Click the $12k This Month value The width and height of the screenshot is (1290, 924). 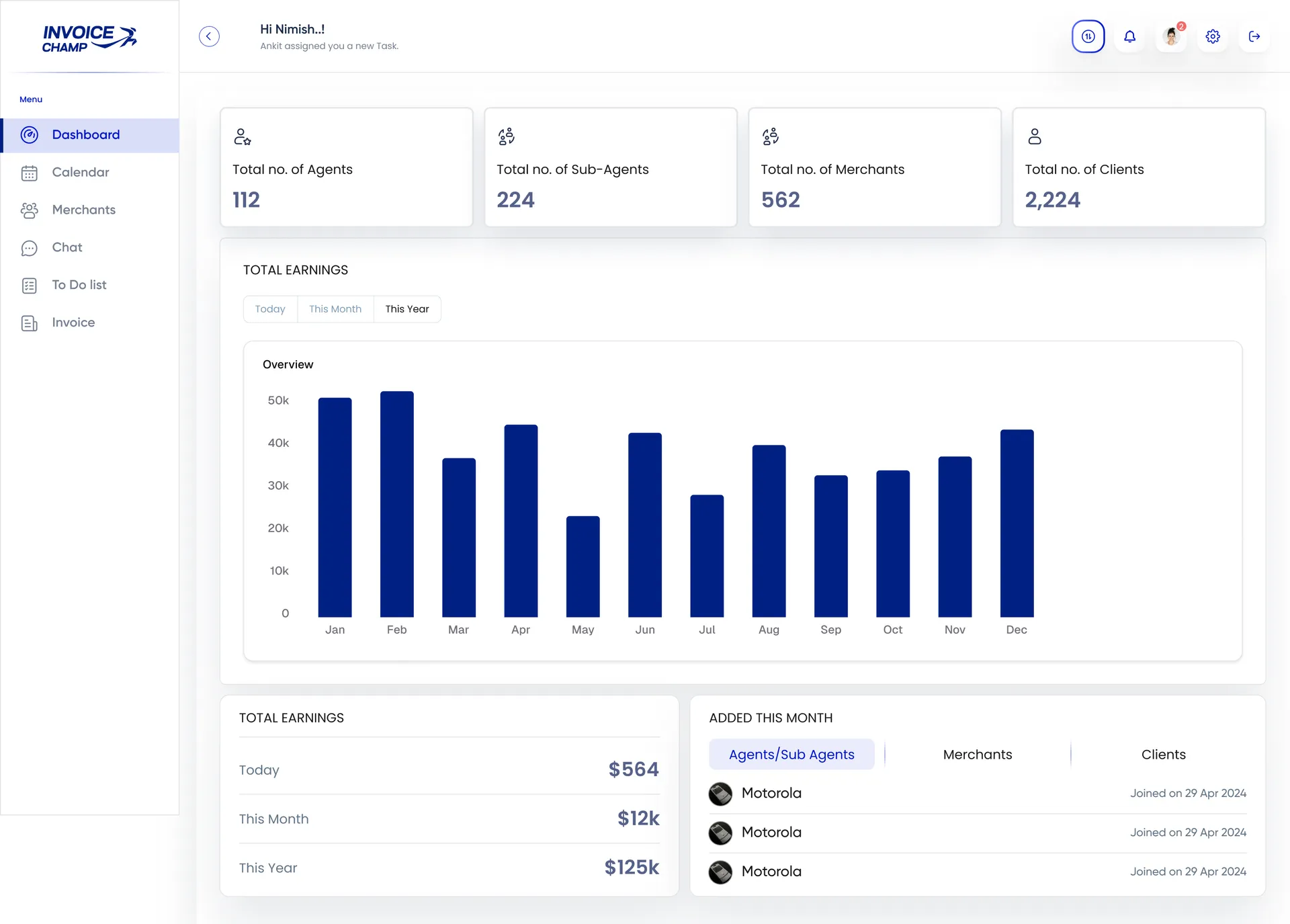(x=638, y=818)
